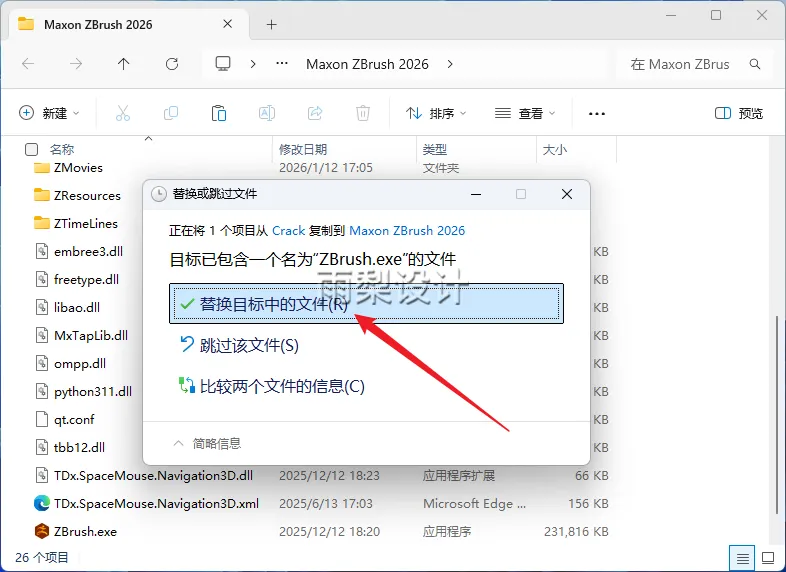Sort by the 类型 column header
The height and width of the screenshot is (572, 786).
(434, 149)
